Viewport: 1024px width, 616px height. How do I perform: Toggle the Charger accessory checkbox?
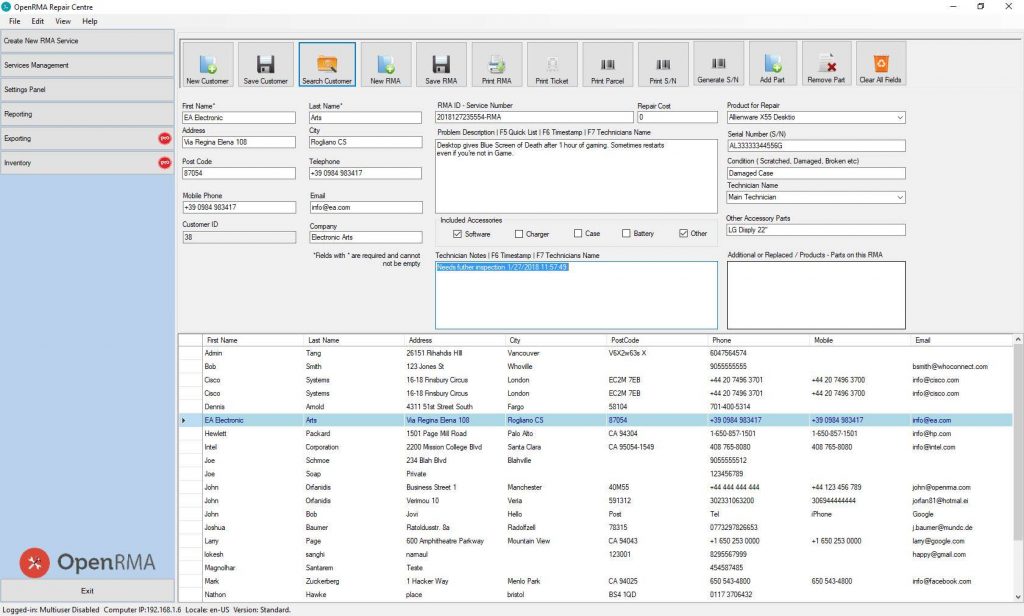(x=521, y=233)
